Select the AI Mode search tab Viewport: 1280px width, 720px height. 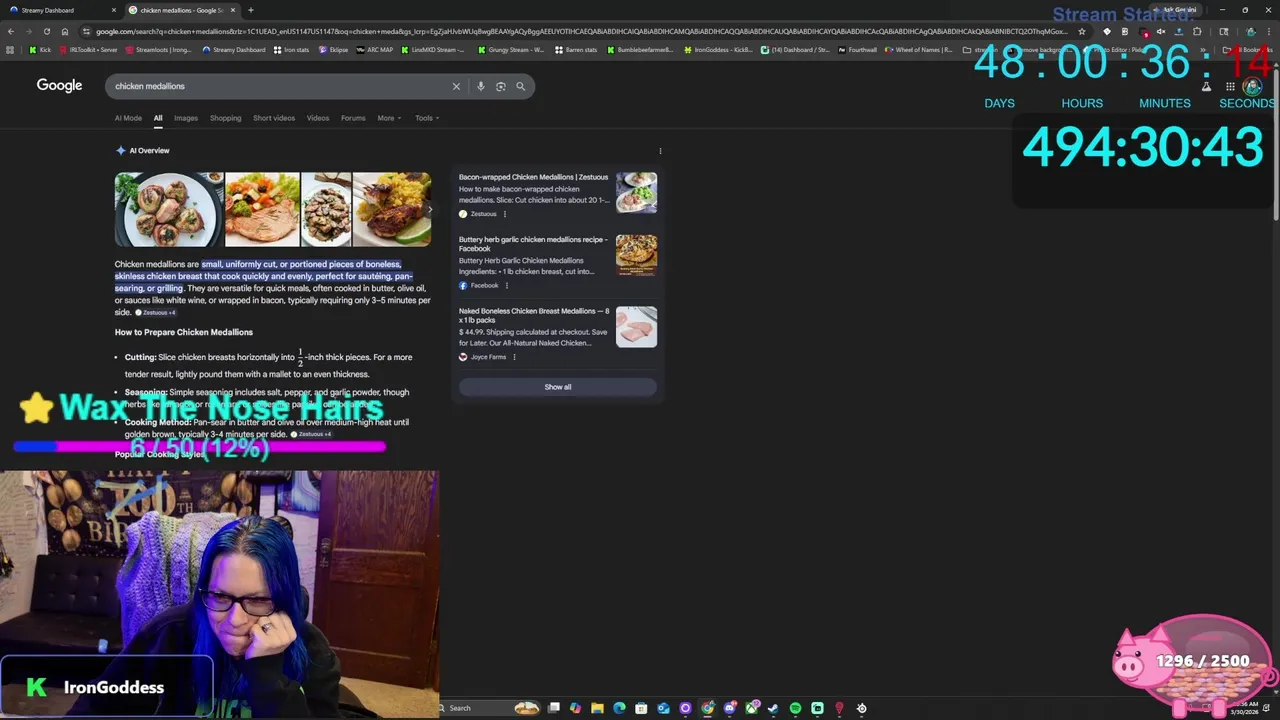pyautogui.click(x=128, y=118)
